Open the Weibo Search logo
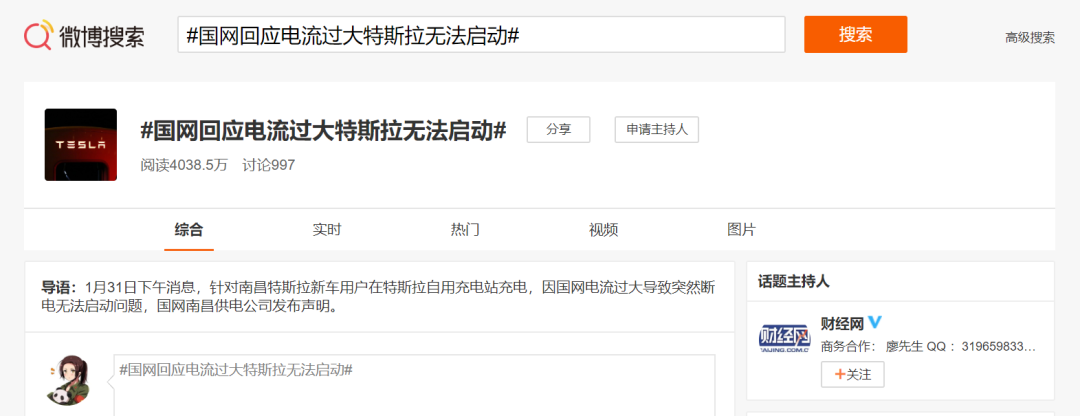 [85, 35]
